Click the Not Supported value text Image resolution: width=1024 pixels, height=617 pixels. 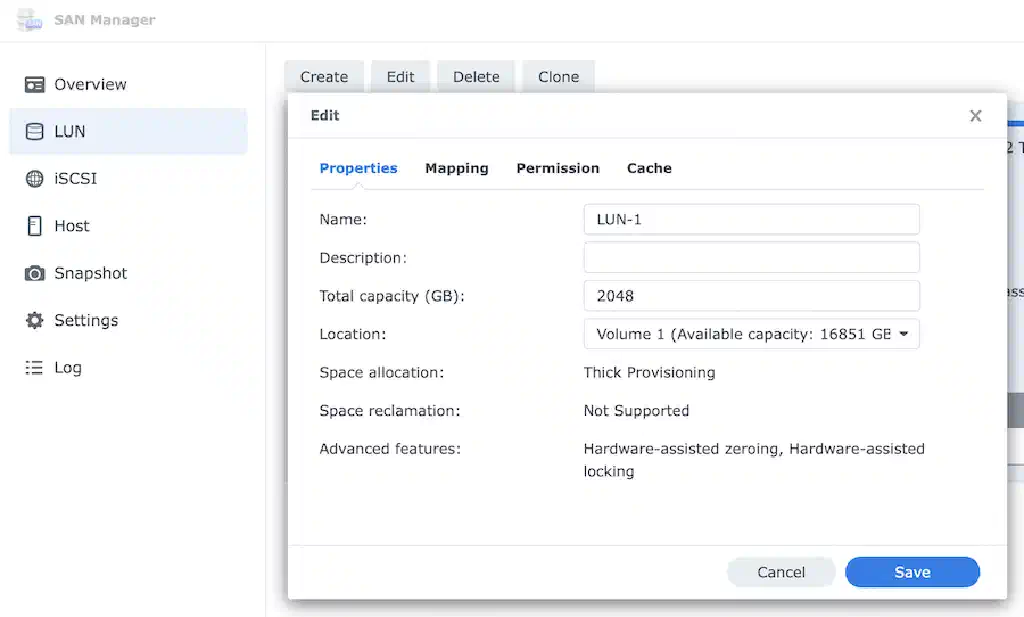click(x=636, y=411)
